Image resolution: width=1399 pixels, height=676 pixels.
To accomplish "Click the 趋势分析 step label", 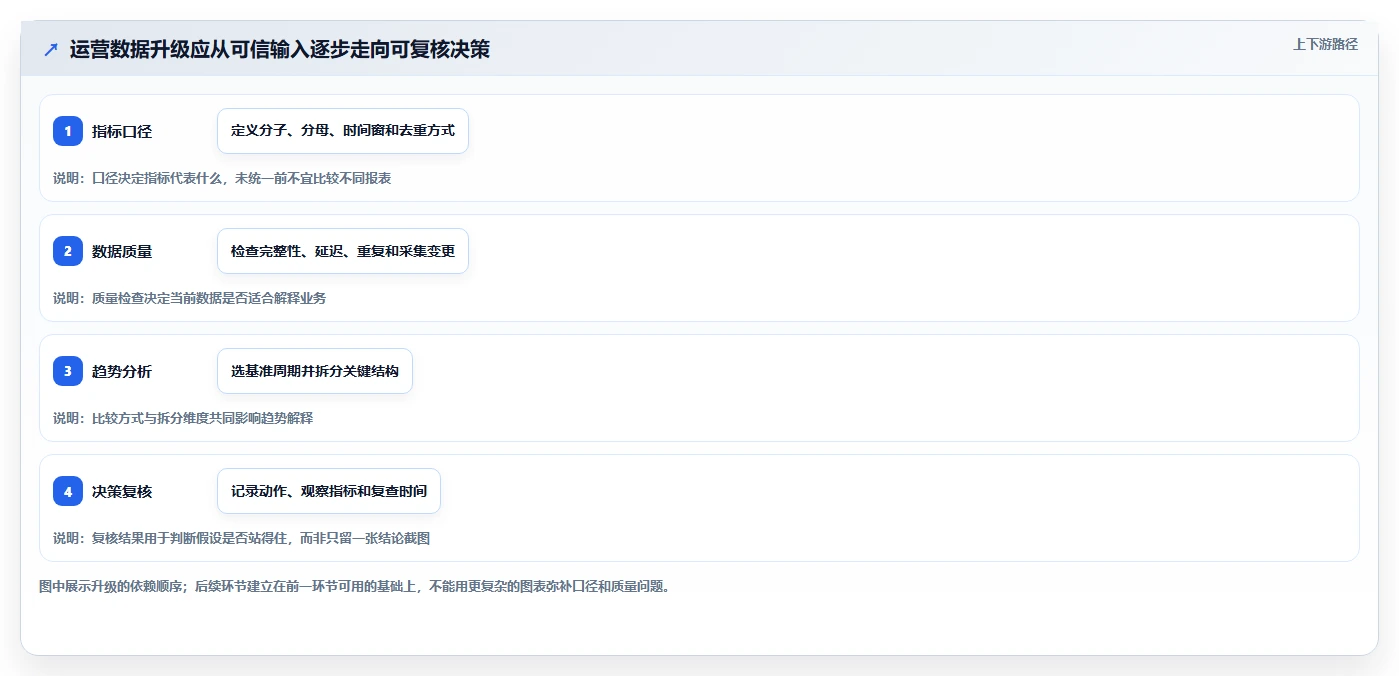I will (122, 371).
